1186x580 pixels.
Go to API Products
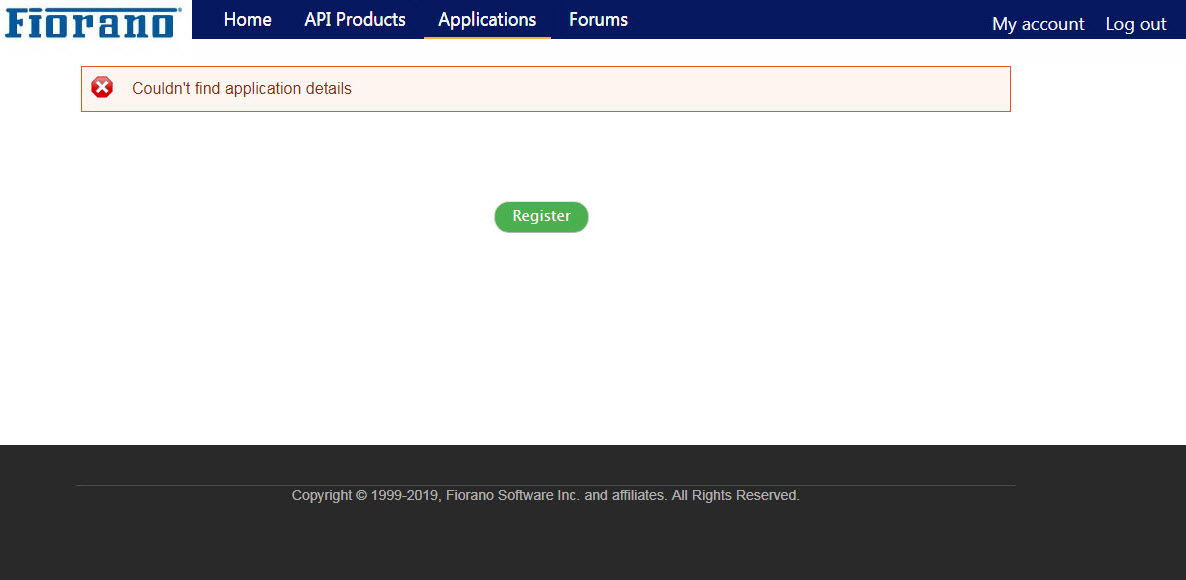pyautogui.click(x=355, y=20)
